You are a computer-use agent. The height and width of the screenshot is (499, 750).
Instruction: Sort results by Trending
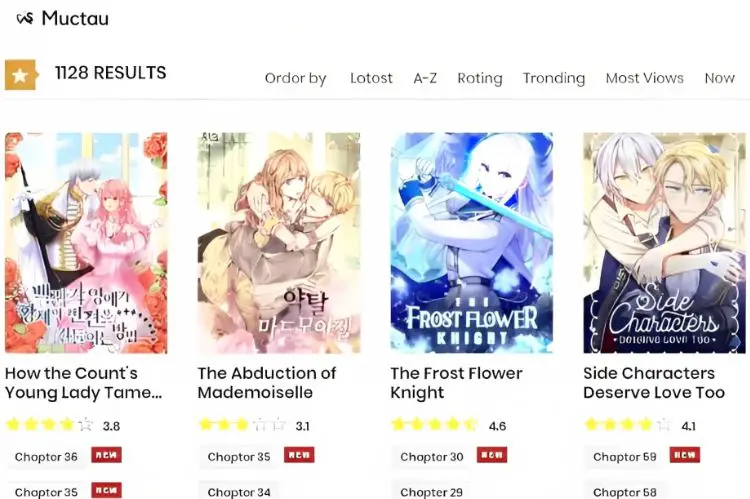point(554,78)
